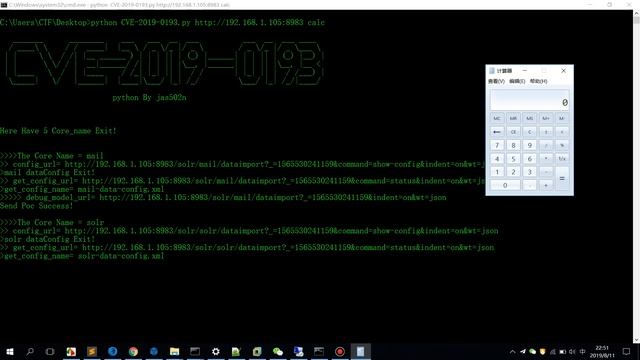Click the CE button in Calculator
Screen dimensions: 640x360
coord(513,132)
